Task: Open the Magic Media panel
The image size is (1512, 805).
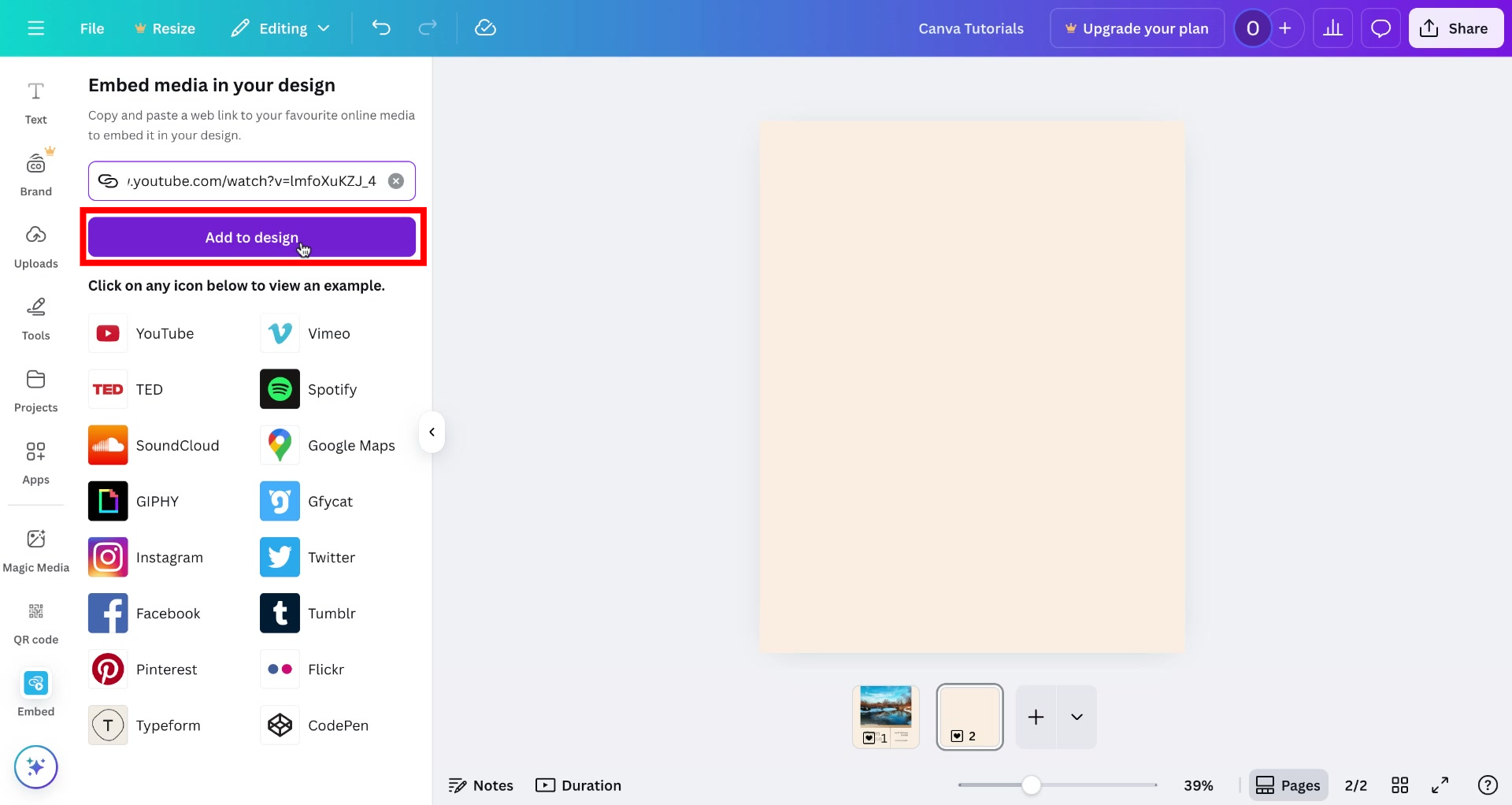Action: (35, 549)
